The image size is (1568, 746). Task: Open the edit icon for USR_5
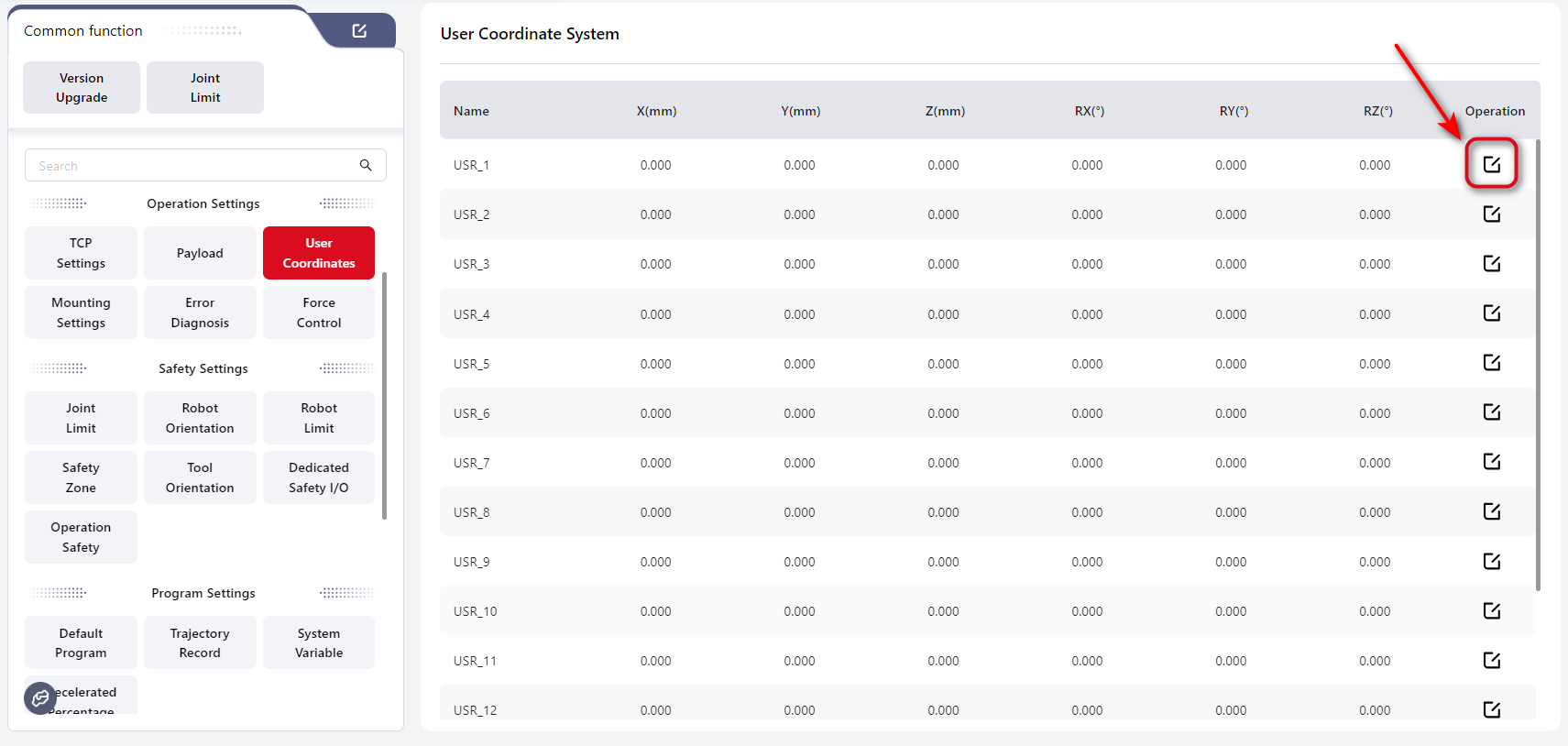[1491, 363]
